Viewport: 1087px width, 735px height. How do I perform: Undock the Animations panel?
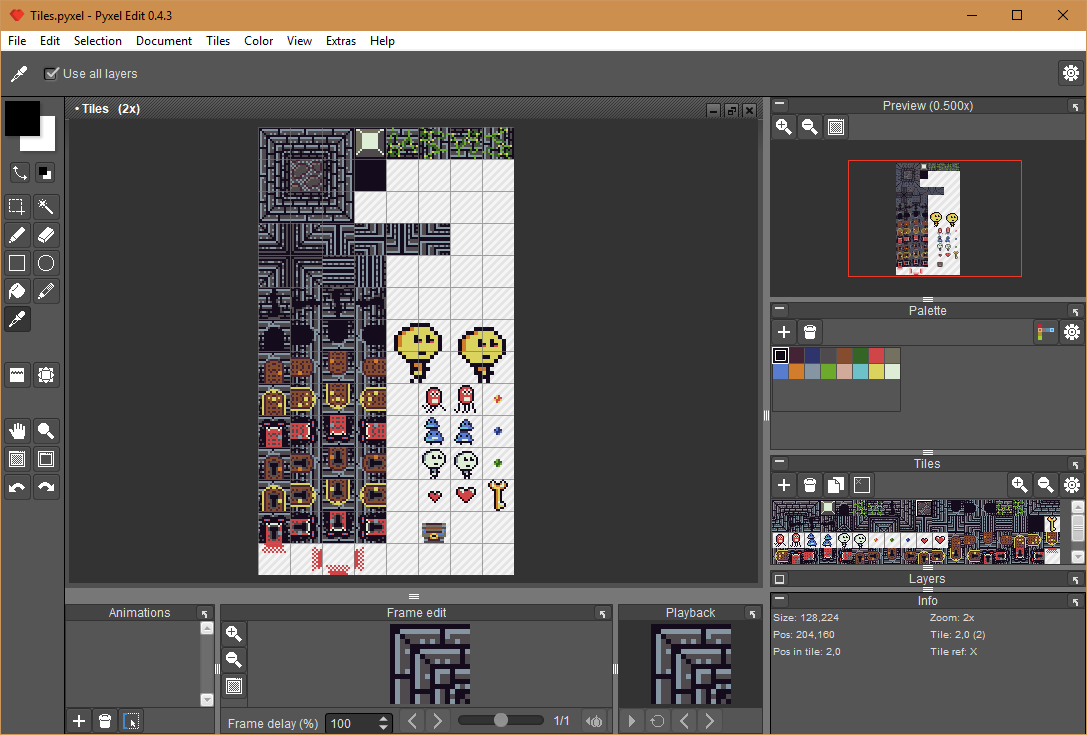(205, 613)
